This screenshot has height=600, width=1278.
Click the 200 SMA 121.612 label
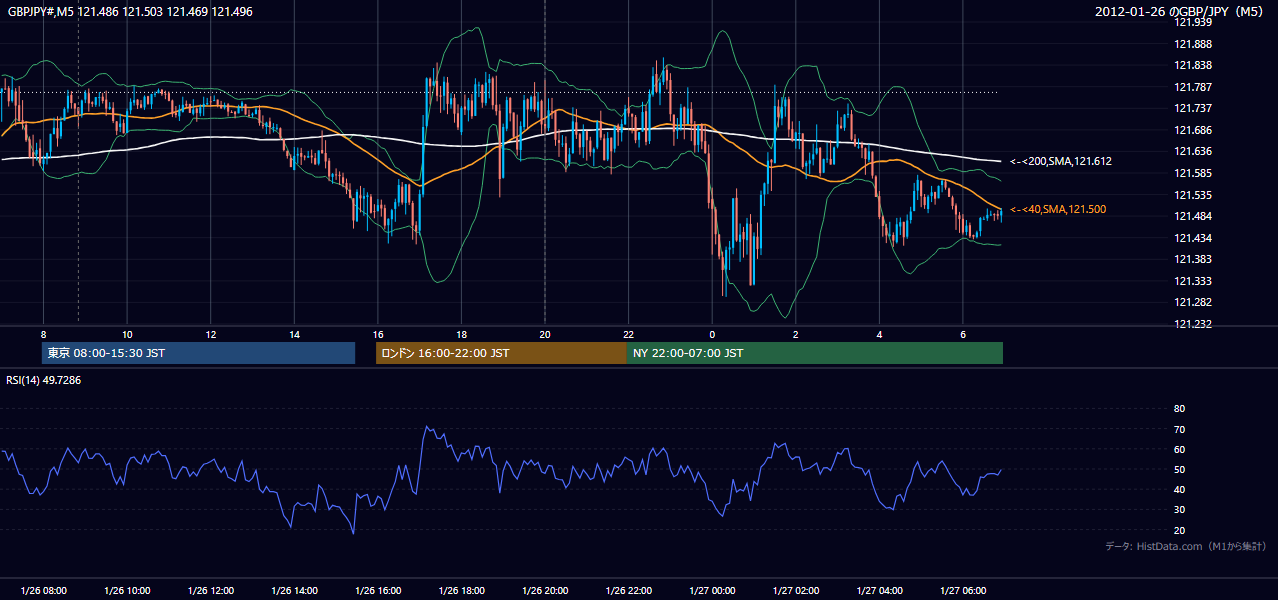[x=1061, y=161]
